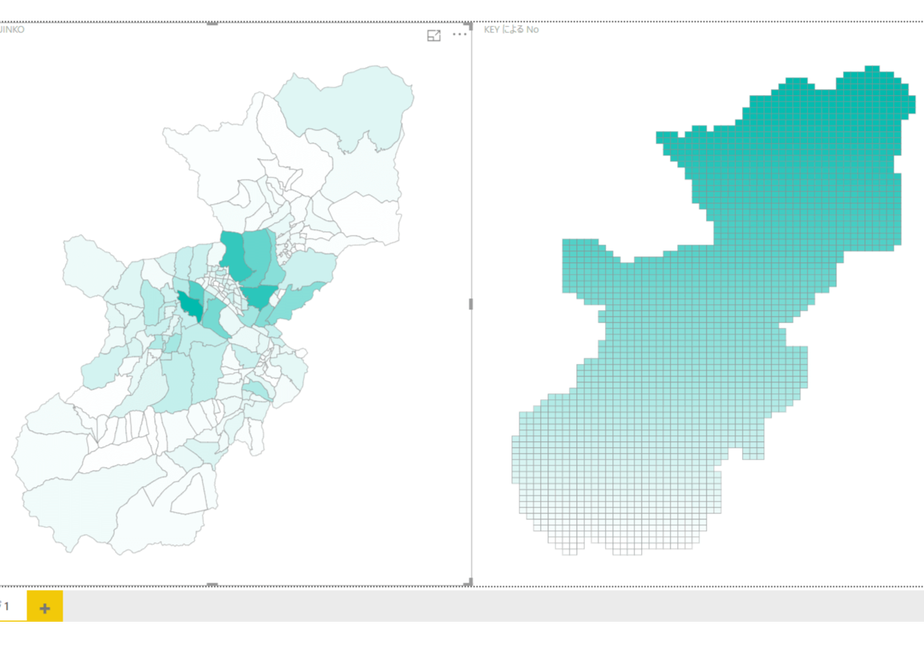Viewport: 924px width, 660px height.
Task: Click the focus mode icon on left map
Action: 434,35
